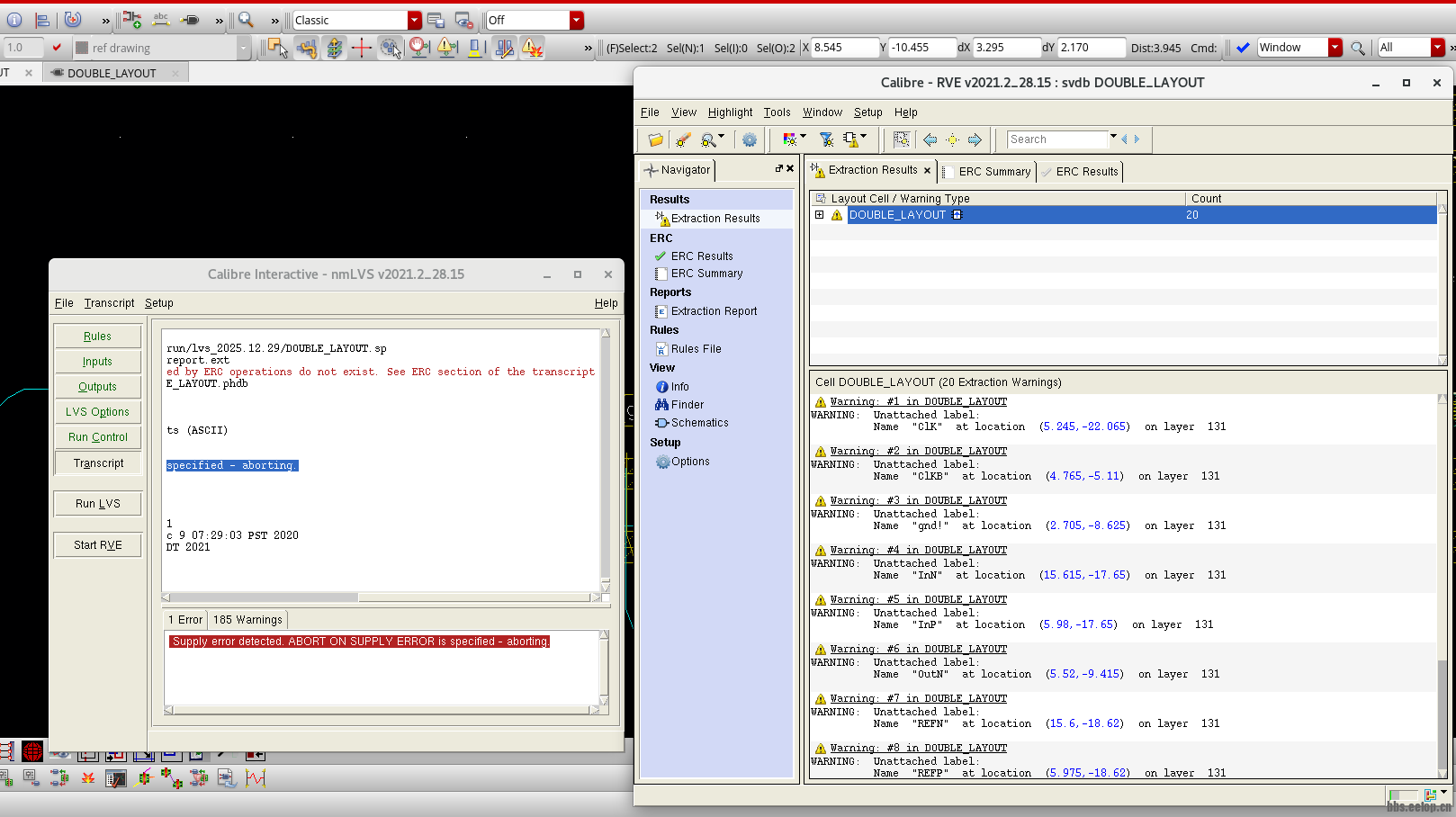Click the blue gear options icon in RVE
Viewport: 1456px width, 817px height.
click(749, 139)
